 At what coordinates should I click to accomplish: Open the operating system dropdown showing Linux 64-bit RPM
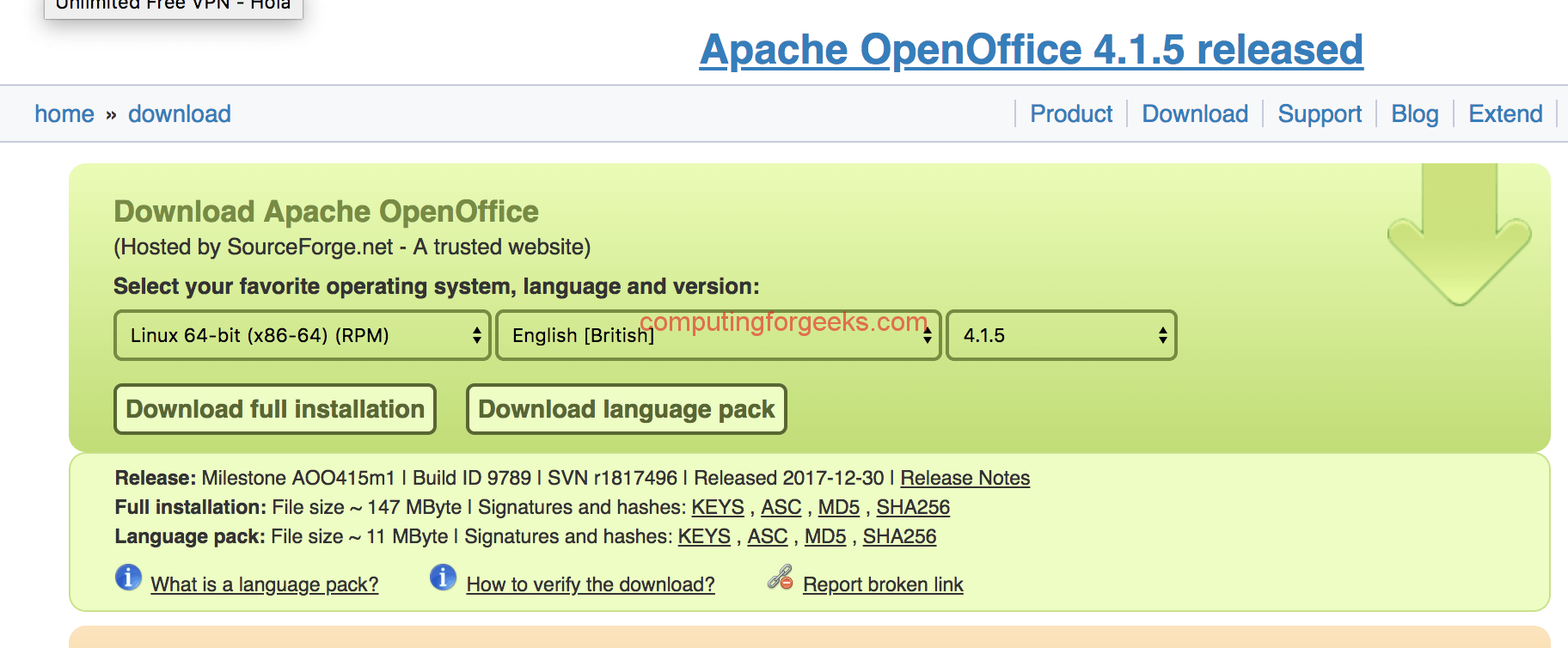point(302,335)
